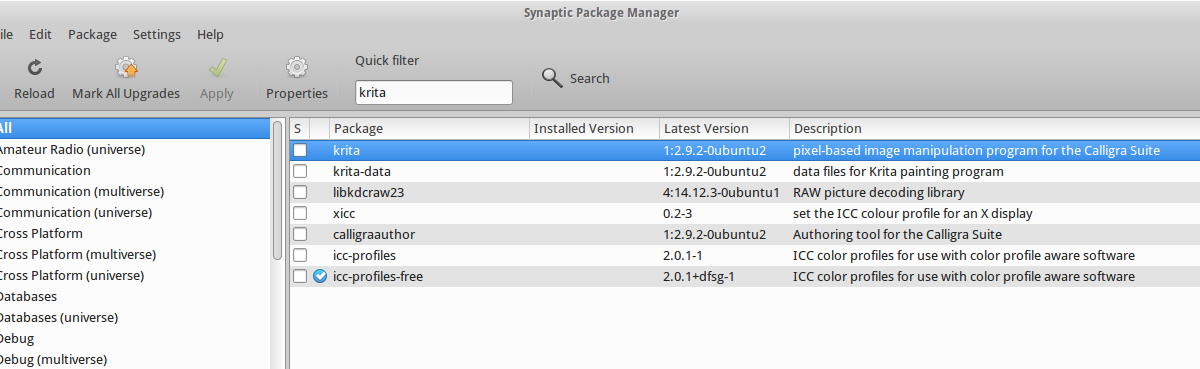Click the Mark All Upgrades icon
The image size is (1200, 369).
click(x=126, y=68)
